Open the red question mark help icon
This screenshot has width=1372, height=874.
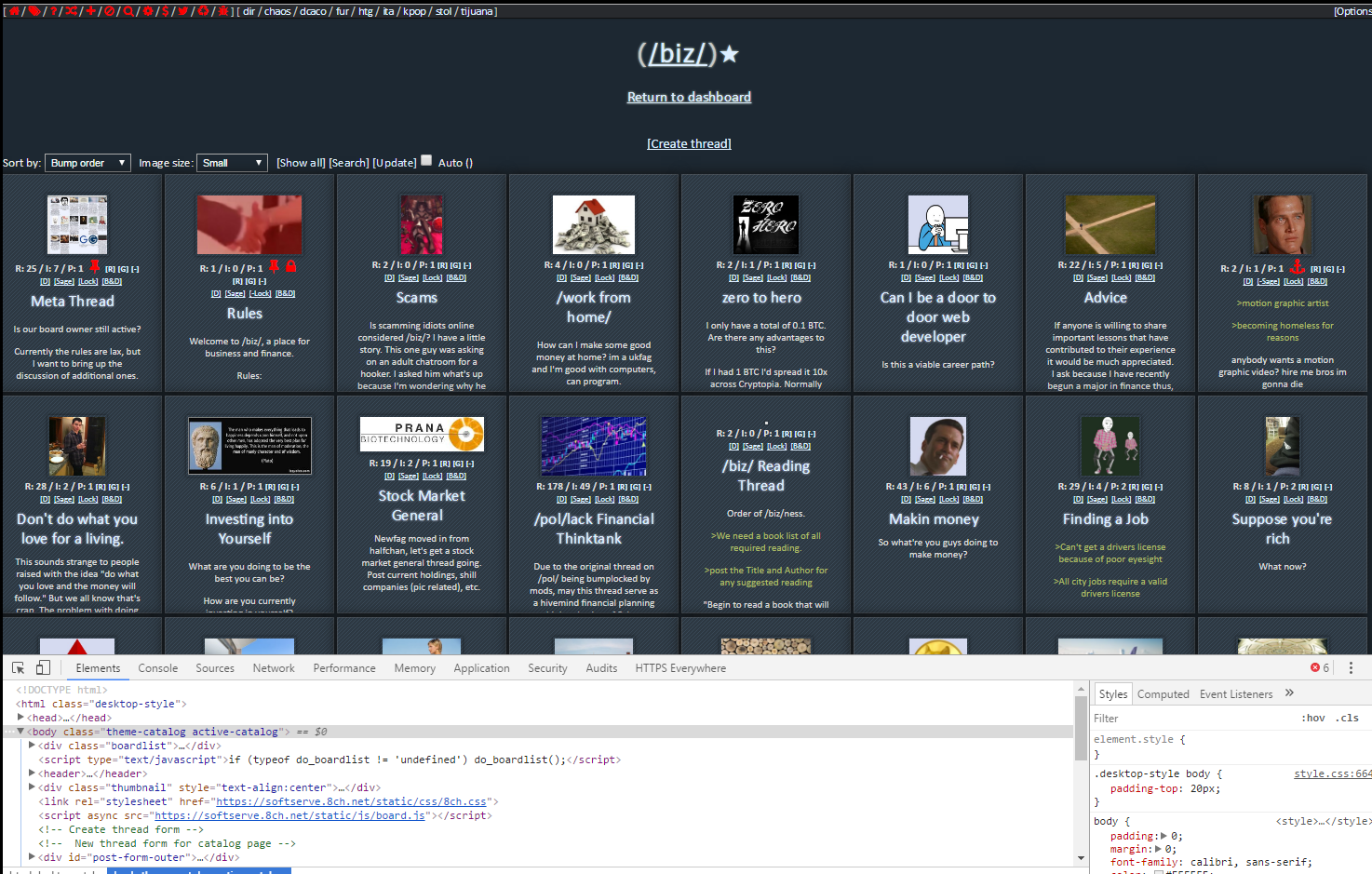54,11
